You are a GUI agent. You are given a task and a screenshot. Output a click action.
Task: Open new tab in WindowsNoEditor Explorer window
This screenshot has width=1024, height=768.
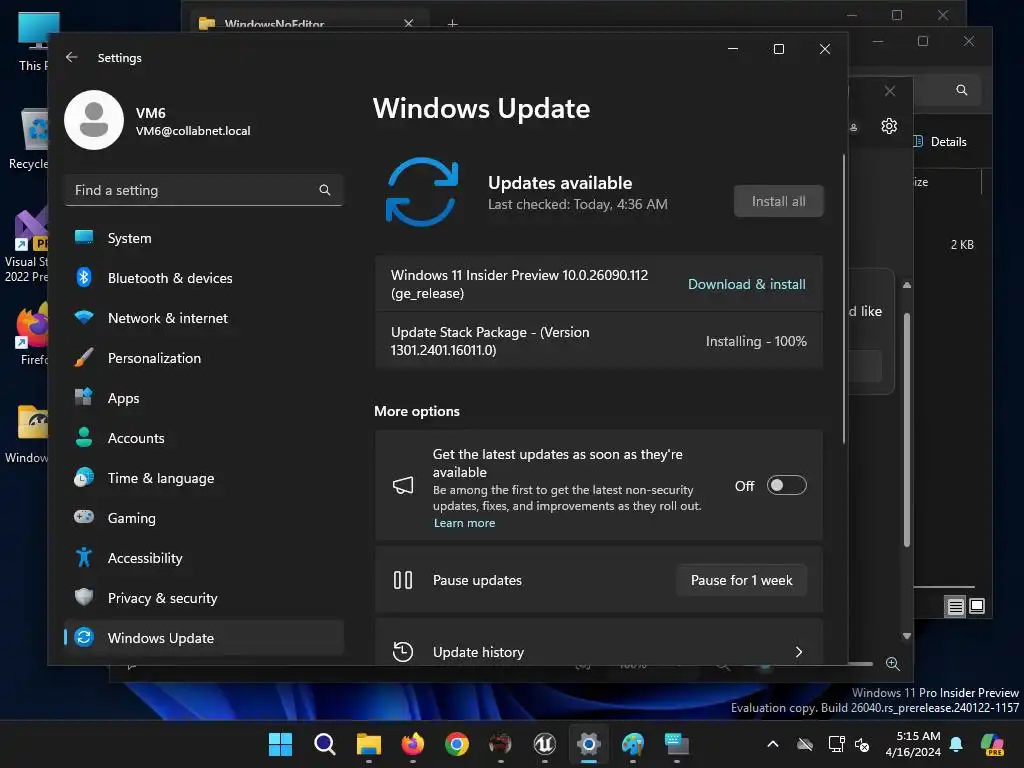click(453, 24)
